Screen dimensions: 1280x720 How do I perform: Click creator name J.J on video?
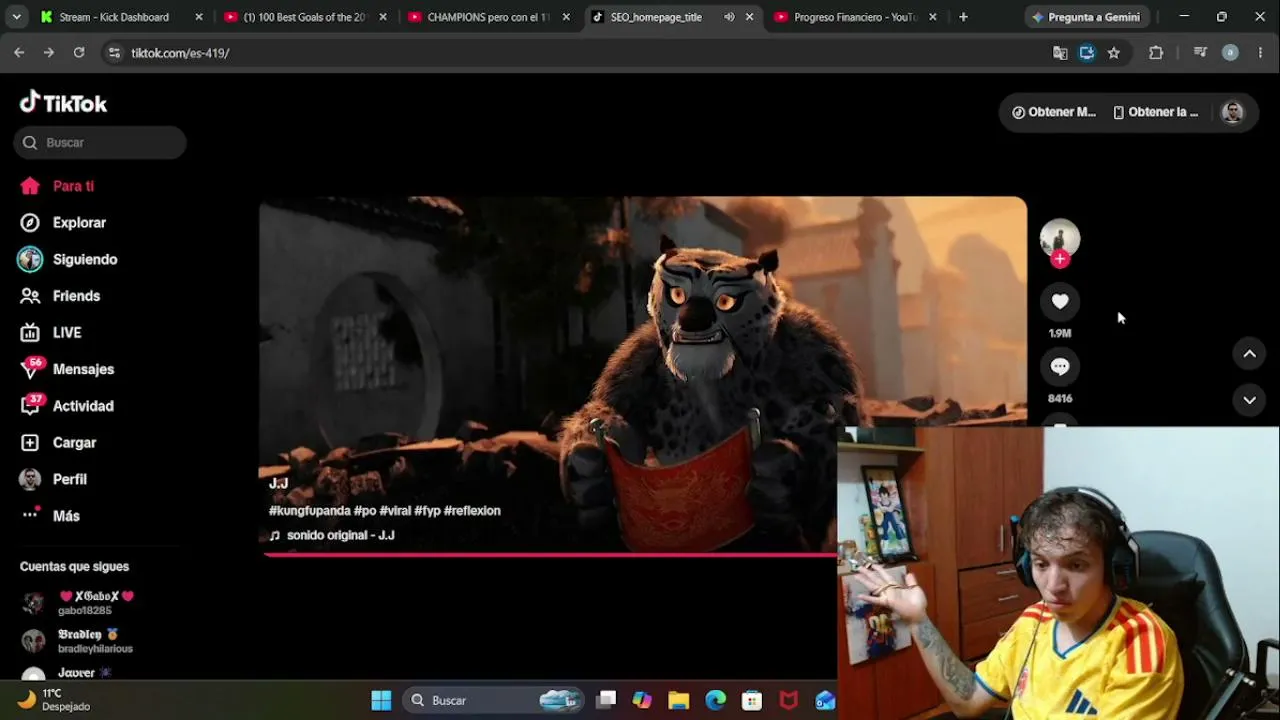(x=278, y=484)
